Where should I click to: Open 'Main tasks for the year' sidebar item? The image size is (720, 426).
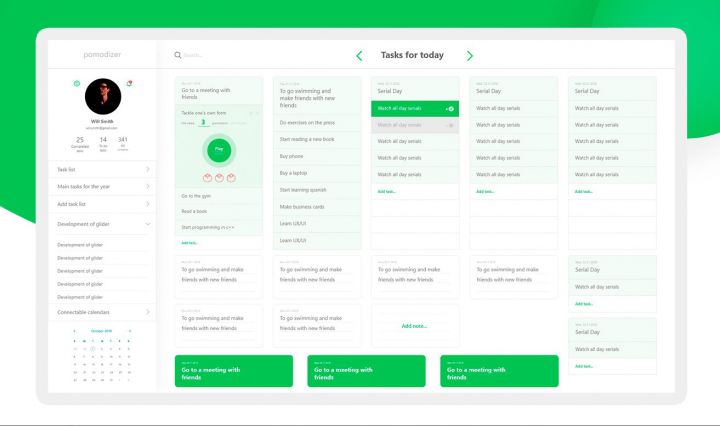(x=102, y=186)
